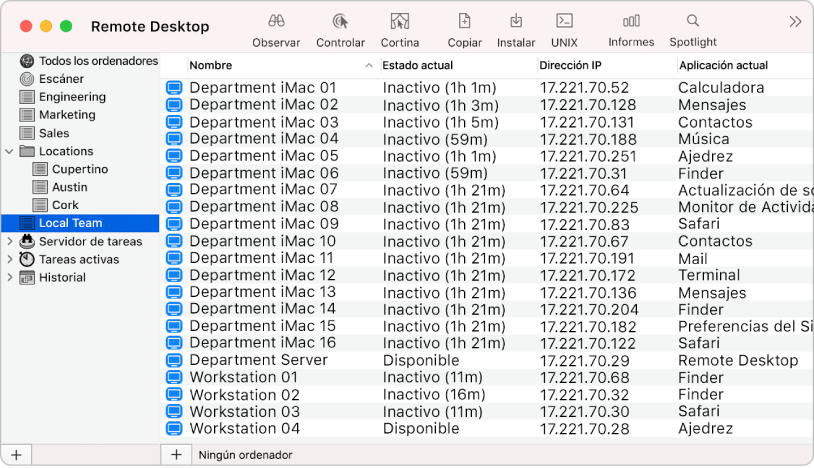Click IP address 17.221.70.29
Screen dimensions: 814x468
[585, 361]
